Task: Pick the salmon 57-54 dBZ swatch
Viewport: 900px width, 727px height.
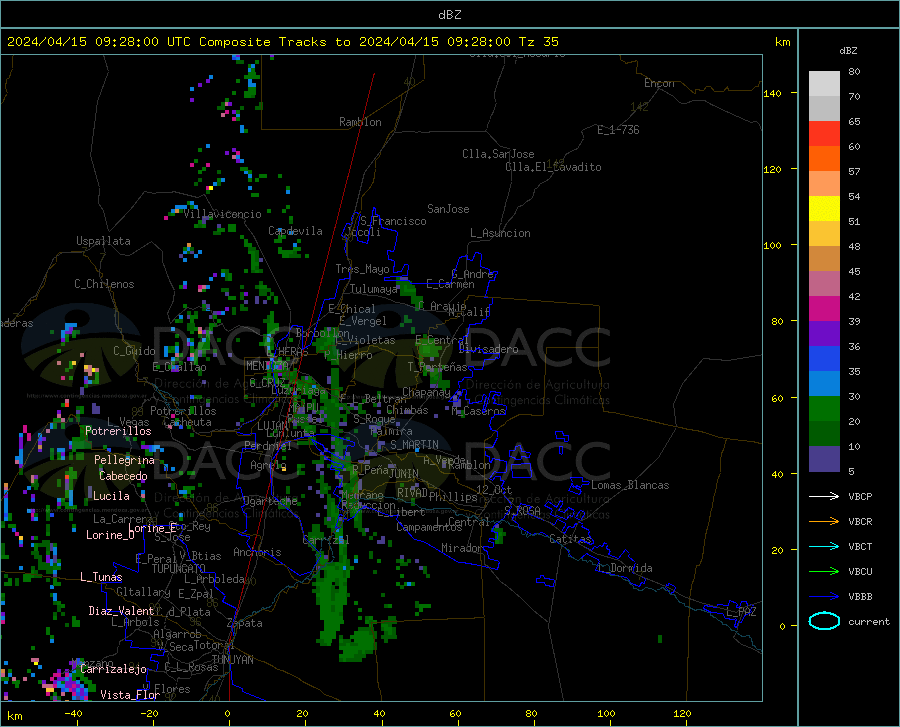Action: pos(824,184)
